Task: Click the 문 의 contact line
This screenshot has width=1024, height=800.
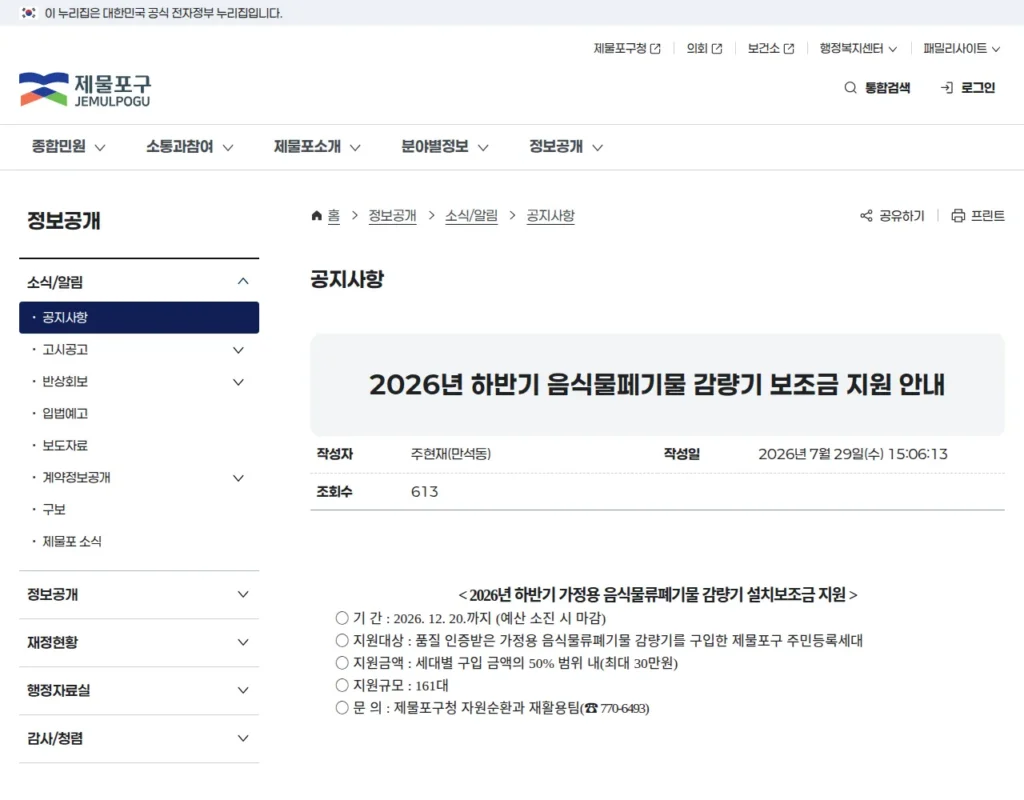Action: [x=492, y=708]
